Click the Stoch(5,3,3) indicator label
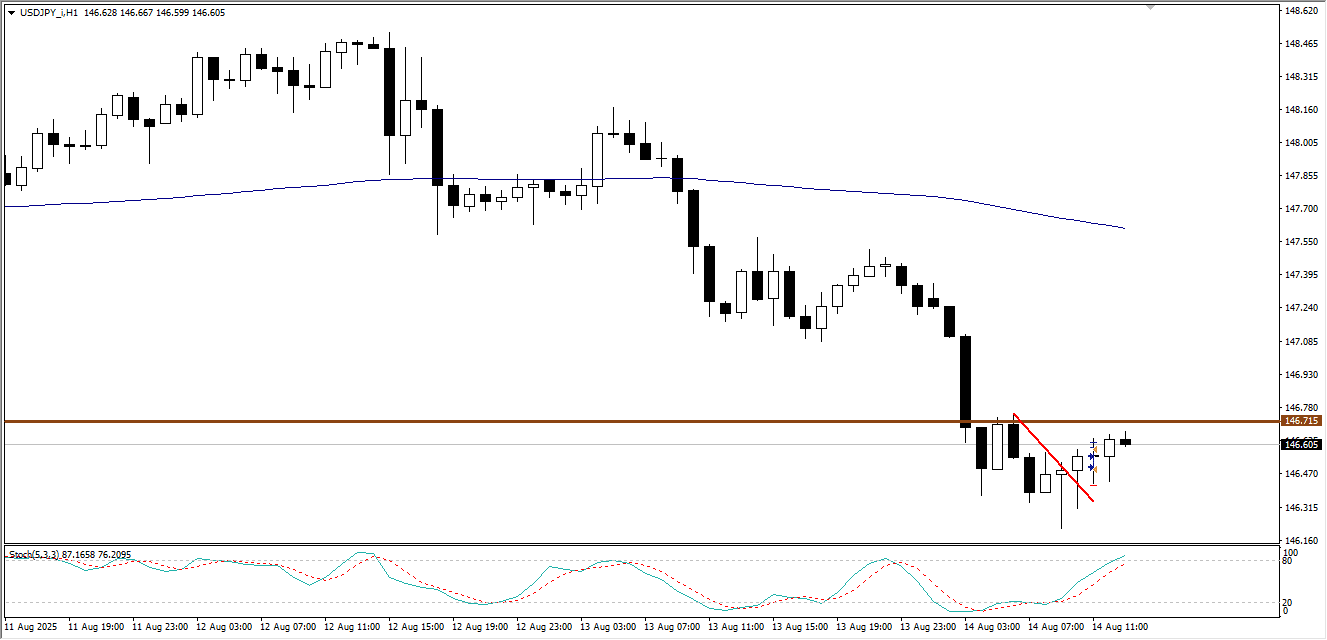This screenshot has height=640, width=1327. 68,554
